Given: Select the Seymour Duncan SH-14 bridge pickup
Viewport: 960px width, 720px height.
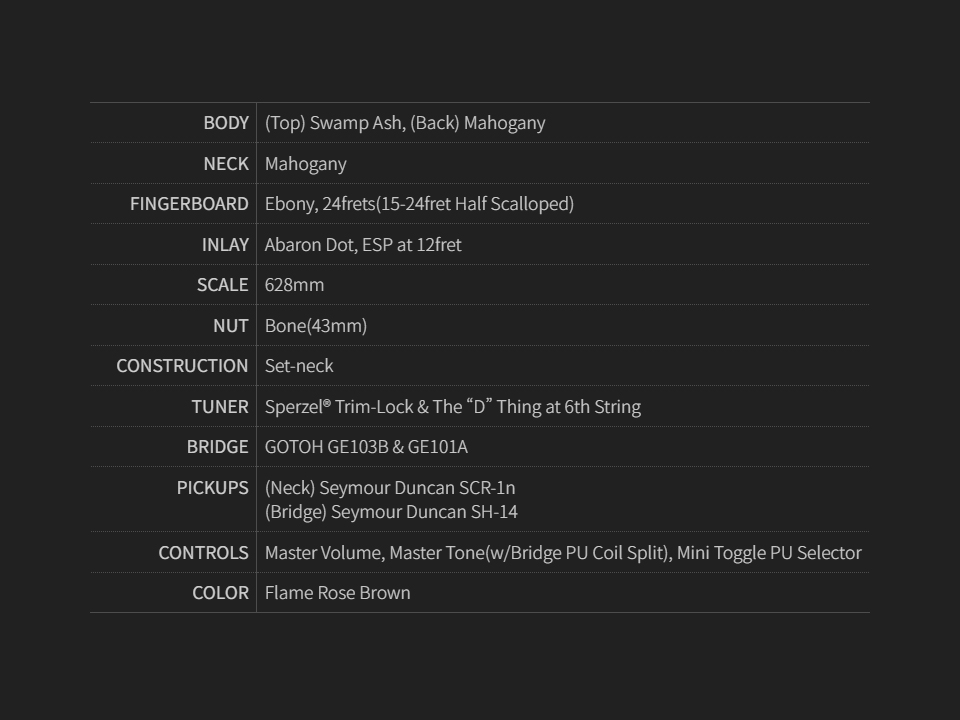Looking at the screenshot, I should (x=391, y=512).
